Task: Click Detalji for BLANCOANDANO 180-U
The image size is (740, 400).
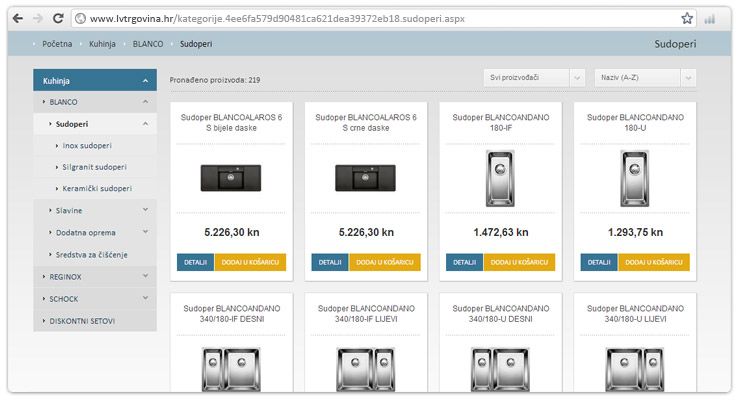Action: click(599, 262)
